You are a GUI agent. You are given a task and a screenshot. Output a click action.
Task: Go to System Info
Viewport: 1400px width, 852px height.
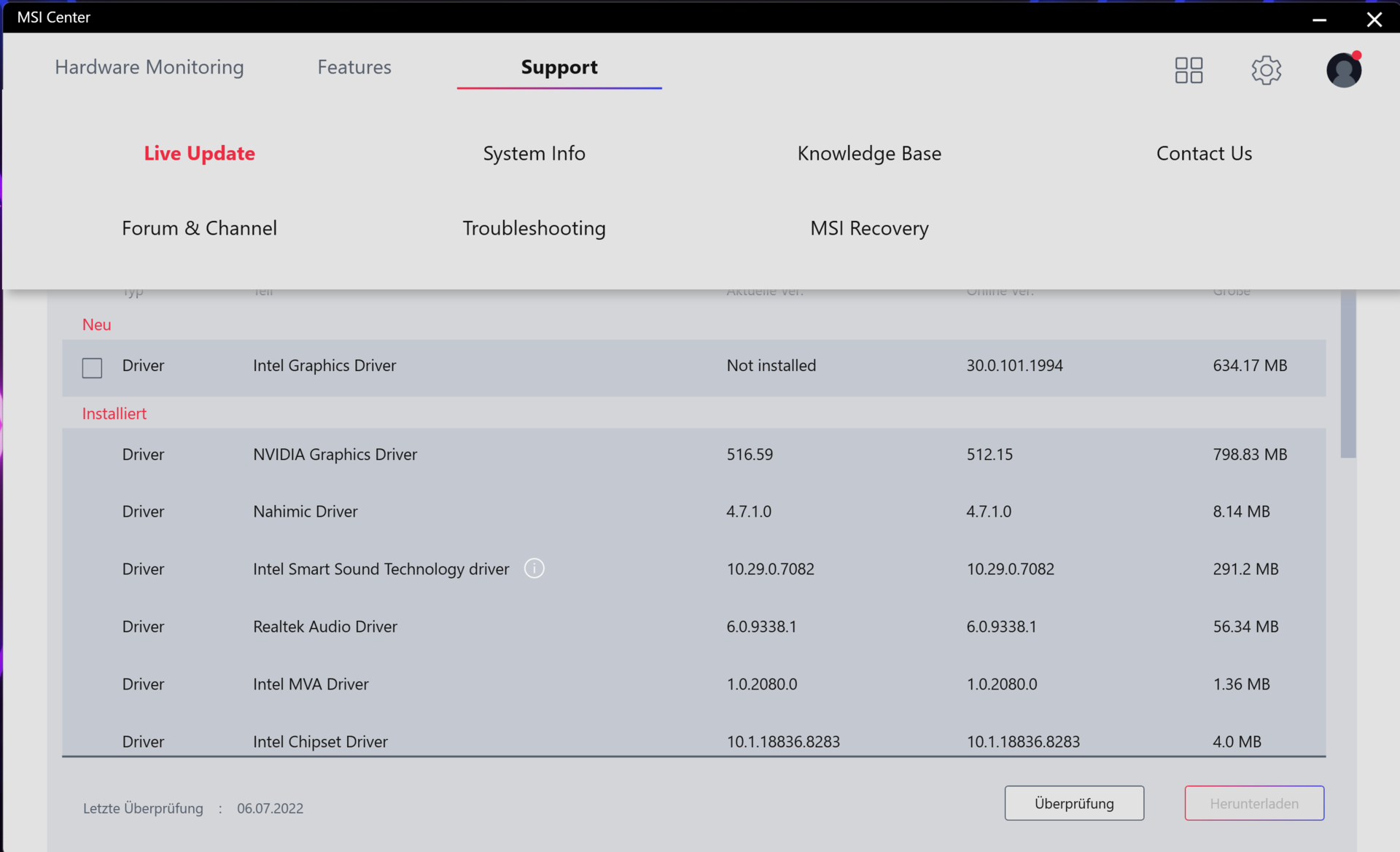(x=534, y=153)
